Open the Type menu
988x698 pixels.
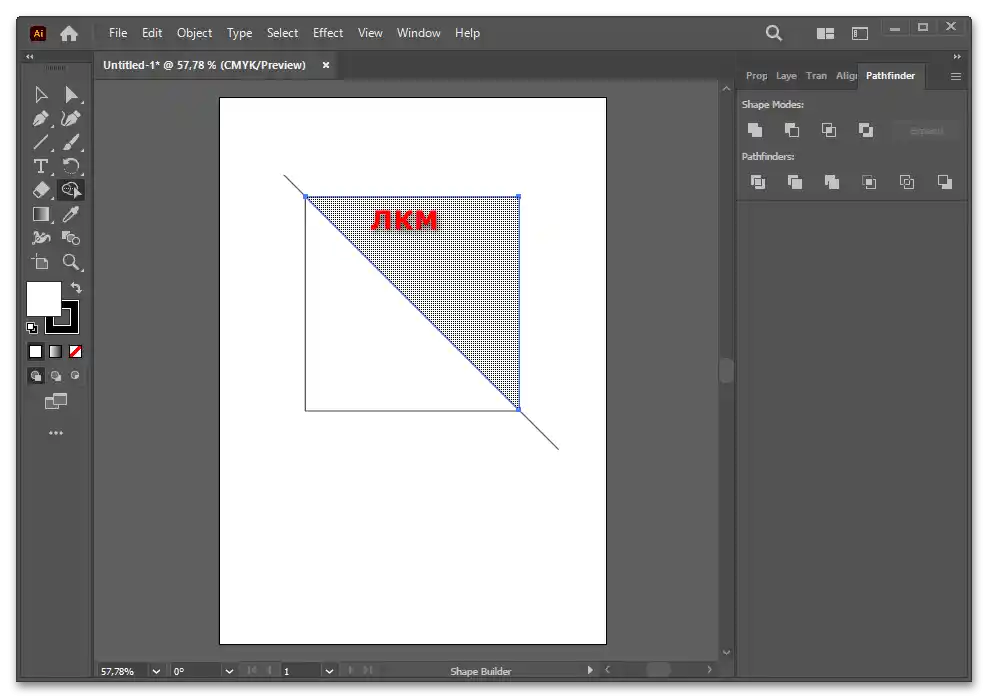[239, 33]
